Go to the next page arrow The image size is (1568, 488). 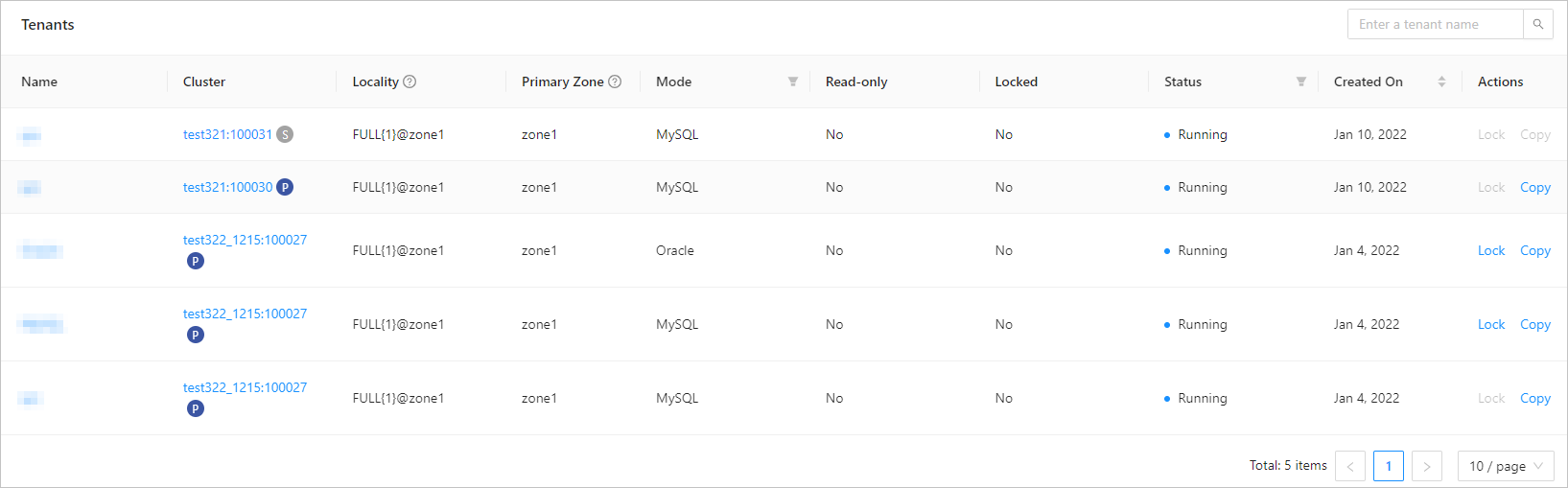pos(1427,466)
